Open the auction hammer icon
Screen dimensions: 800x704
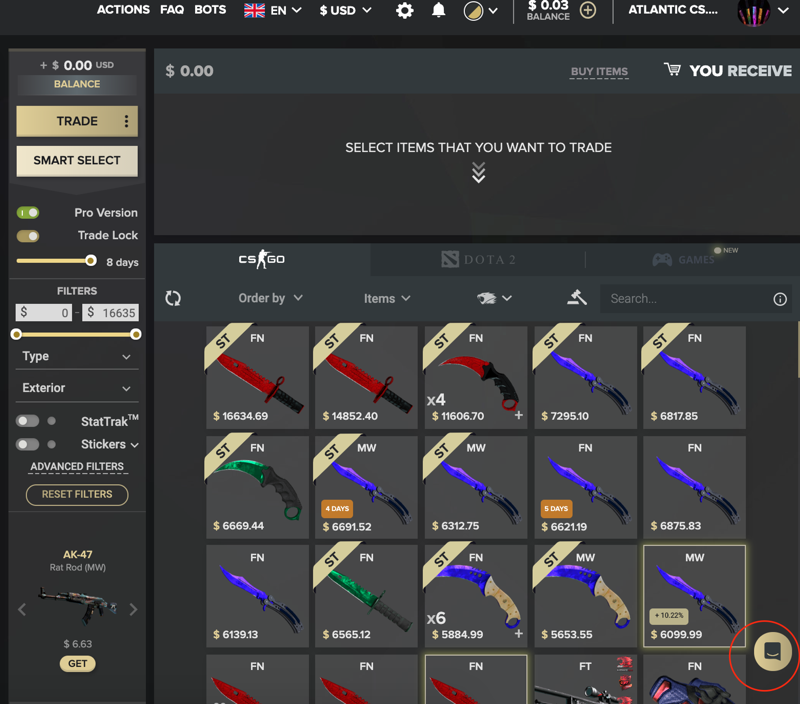[x=577, y=298]
